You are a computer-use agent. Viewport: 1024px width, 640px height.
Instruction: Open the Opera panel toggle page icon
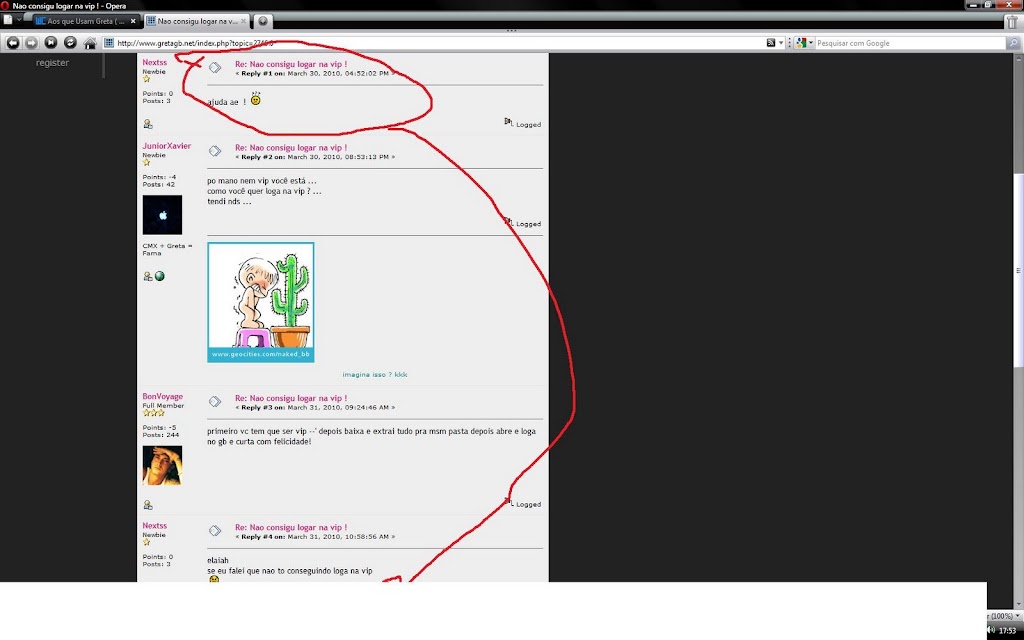[x=7, y=20]
